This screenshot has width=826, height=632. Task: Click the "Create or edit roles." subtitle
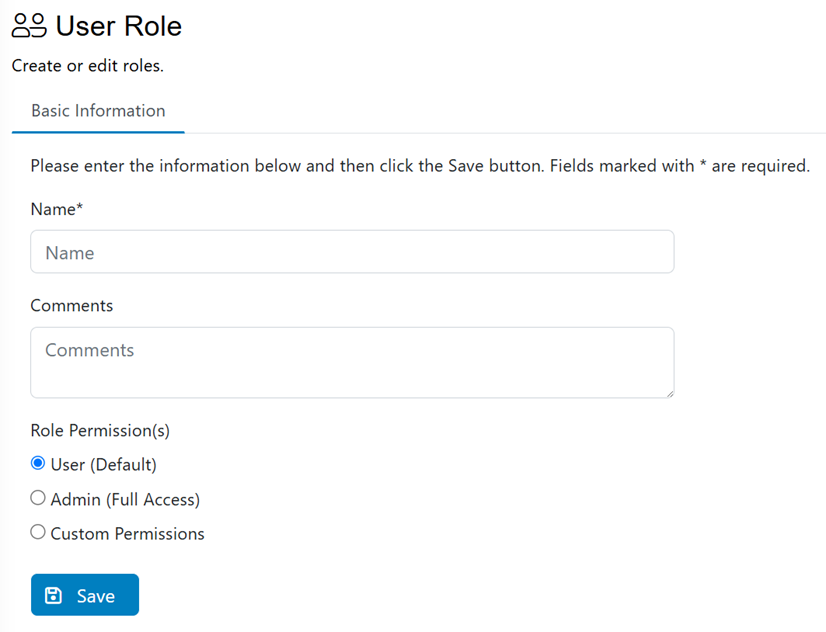point(88,66)
